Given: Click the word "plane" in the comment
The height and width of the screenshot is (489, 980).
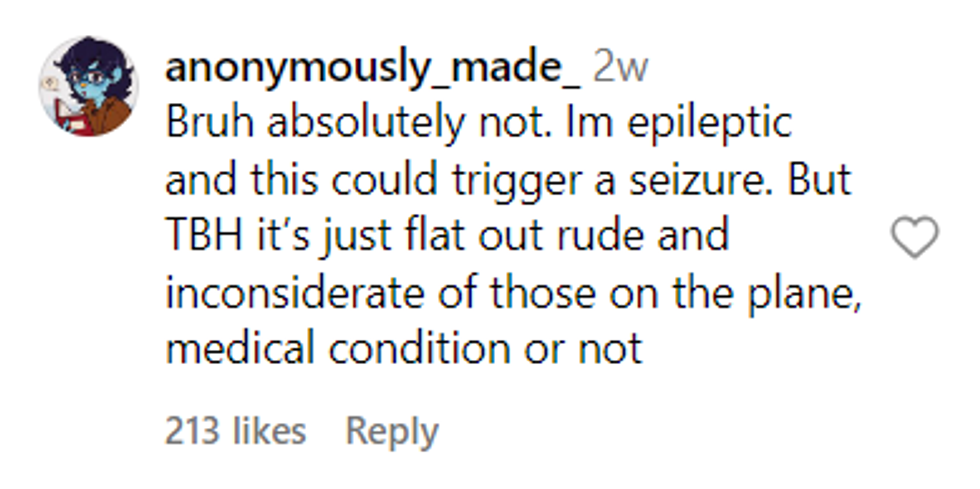Looking at the screenshot, I should coord(810,293).
